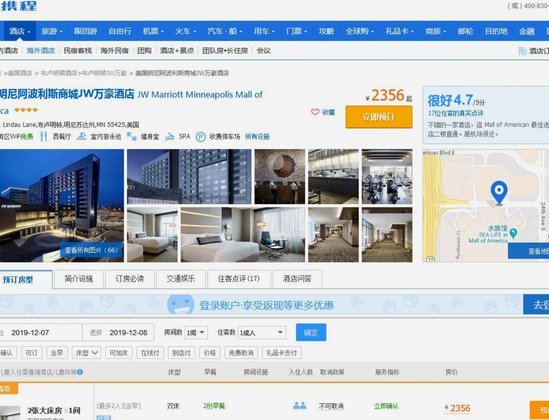Expand the 机票 navigation menu
Viewport: 549px width, 420px height.
point(153,31)
